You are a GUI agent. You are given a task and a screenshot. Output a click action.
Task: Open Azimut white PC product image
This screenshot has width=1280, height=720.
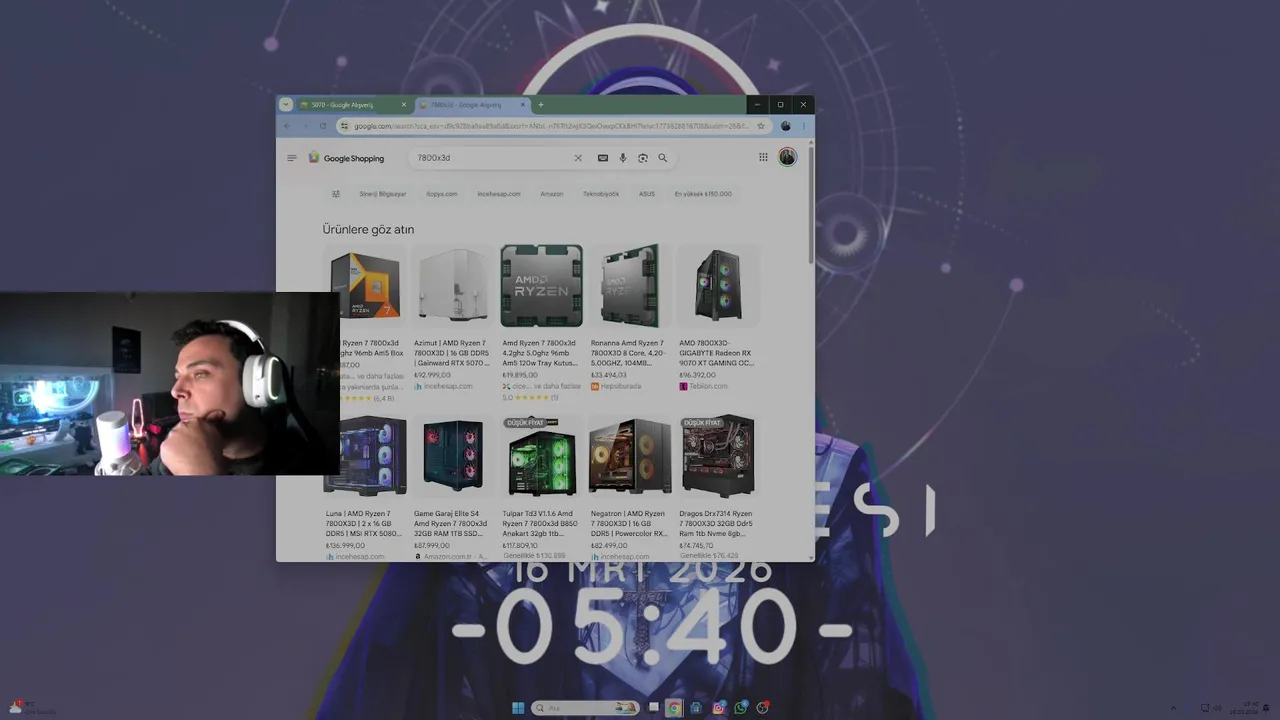[x=453, y=285]
